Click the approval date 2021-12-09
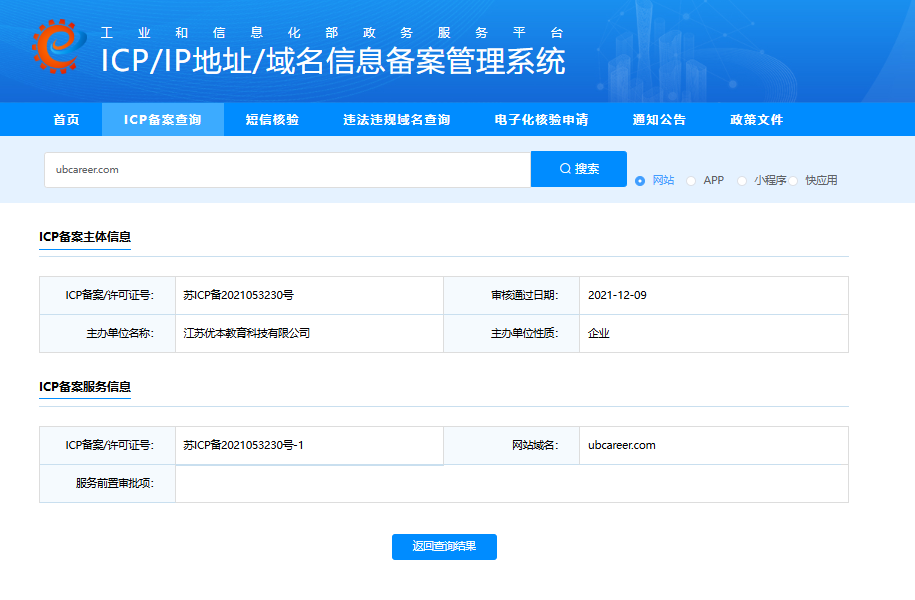915x600 pixels. pos(617,295)
